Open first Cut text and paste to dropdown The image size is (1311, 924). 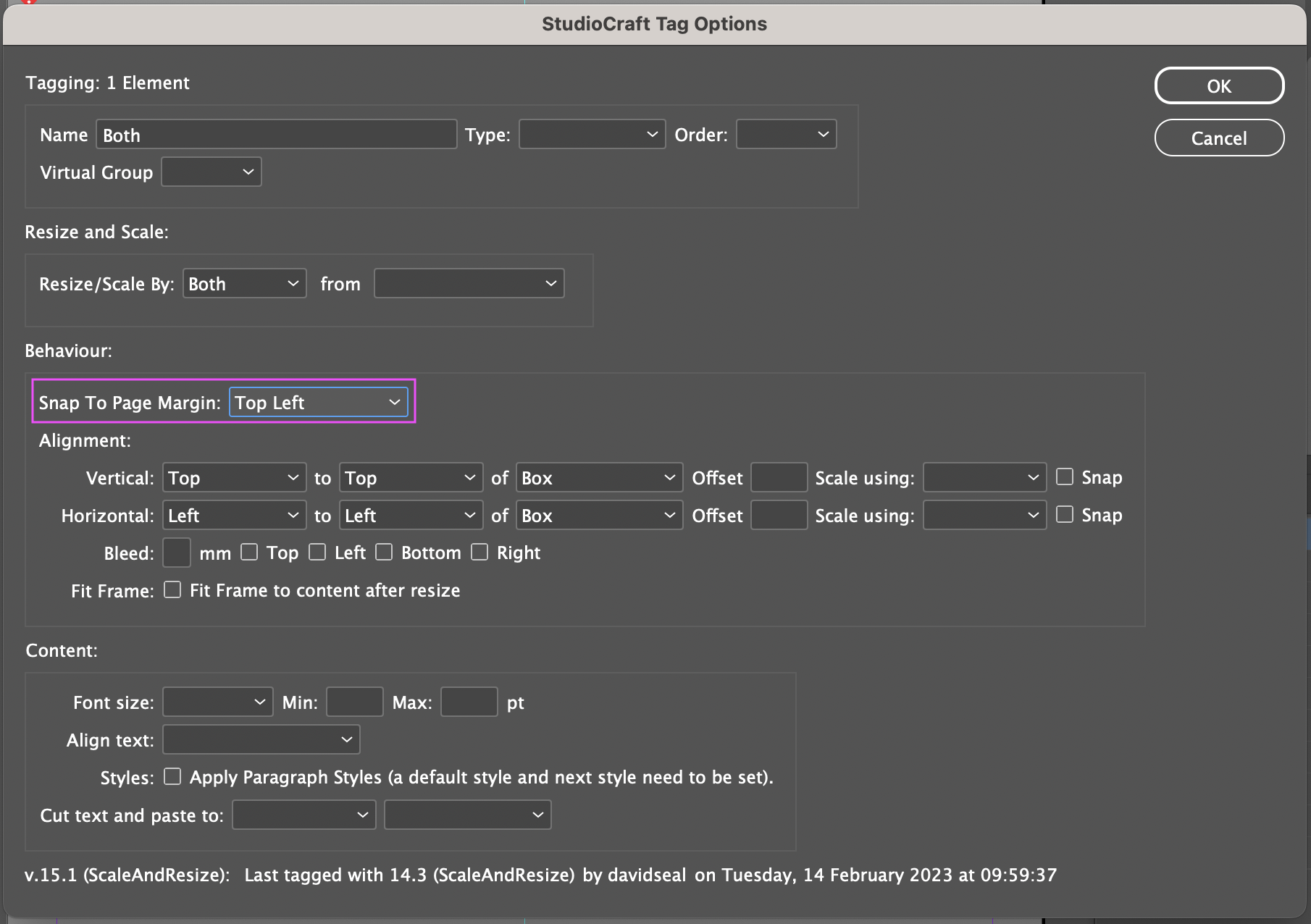303,815
